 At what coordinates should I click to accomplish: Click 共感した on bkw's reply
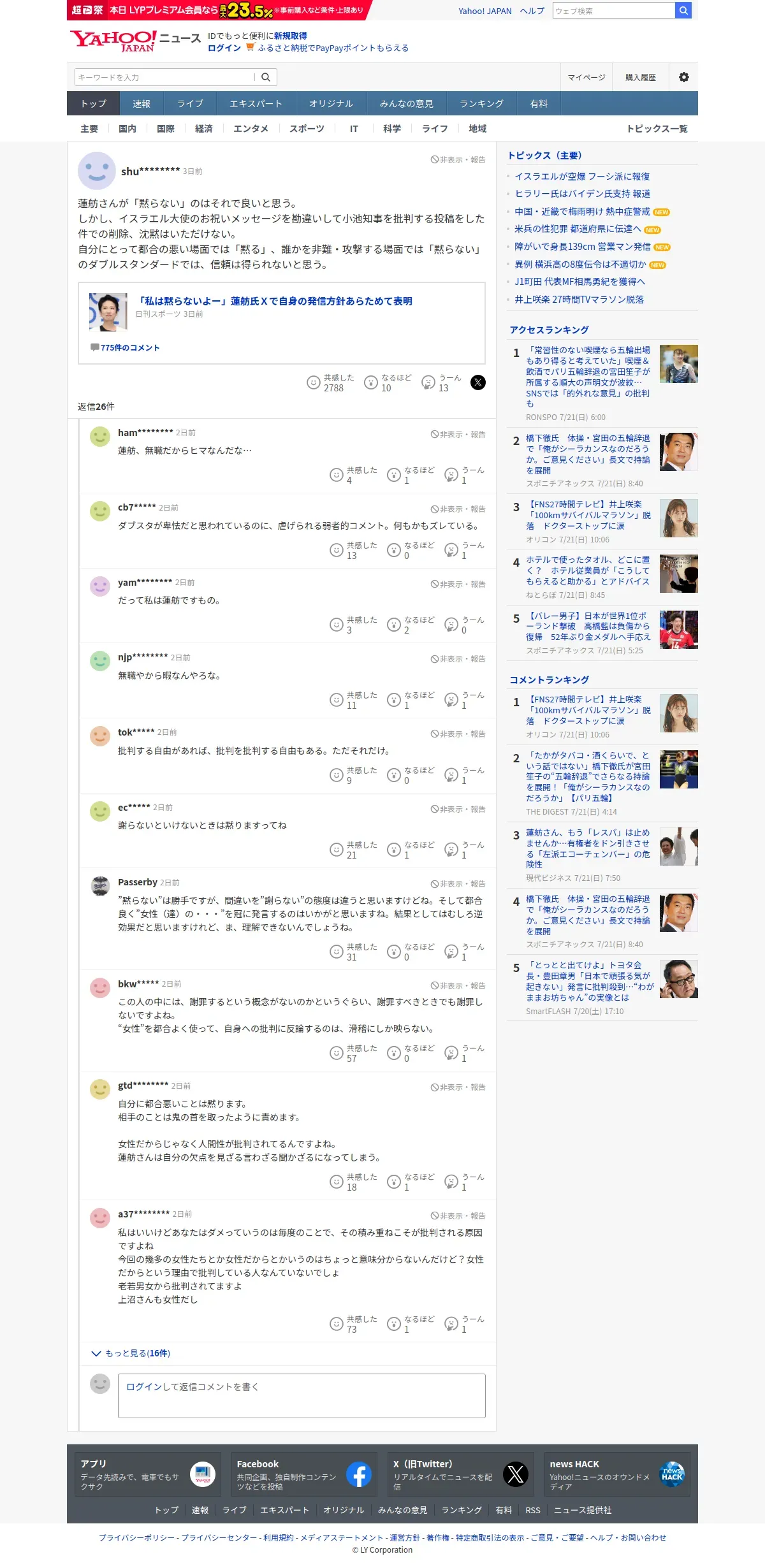336,1053
